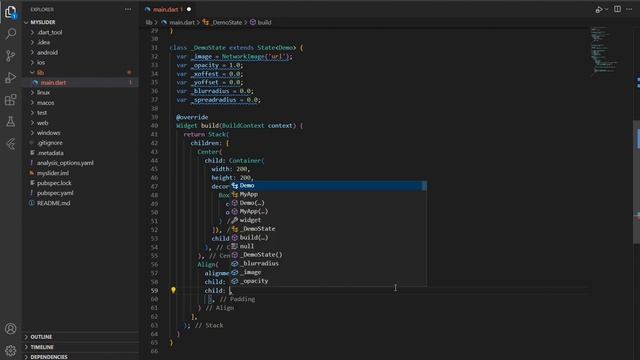Screen dimensions: 640x360
Task: Place cursor on line 59 child:
Action: tap(215, 291)
